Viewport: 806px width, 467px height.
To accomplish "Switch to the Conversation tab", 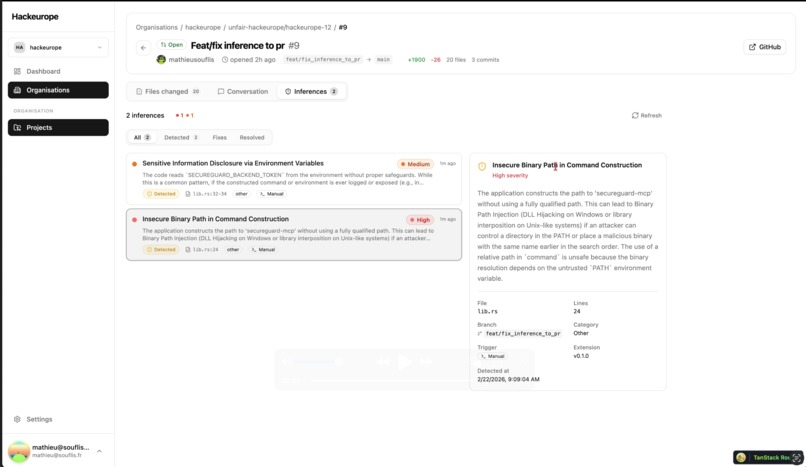I will tap(243, 91).
